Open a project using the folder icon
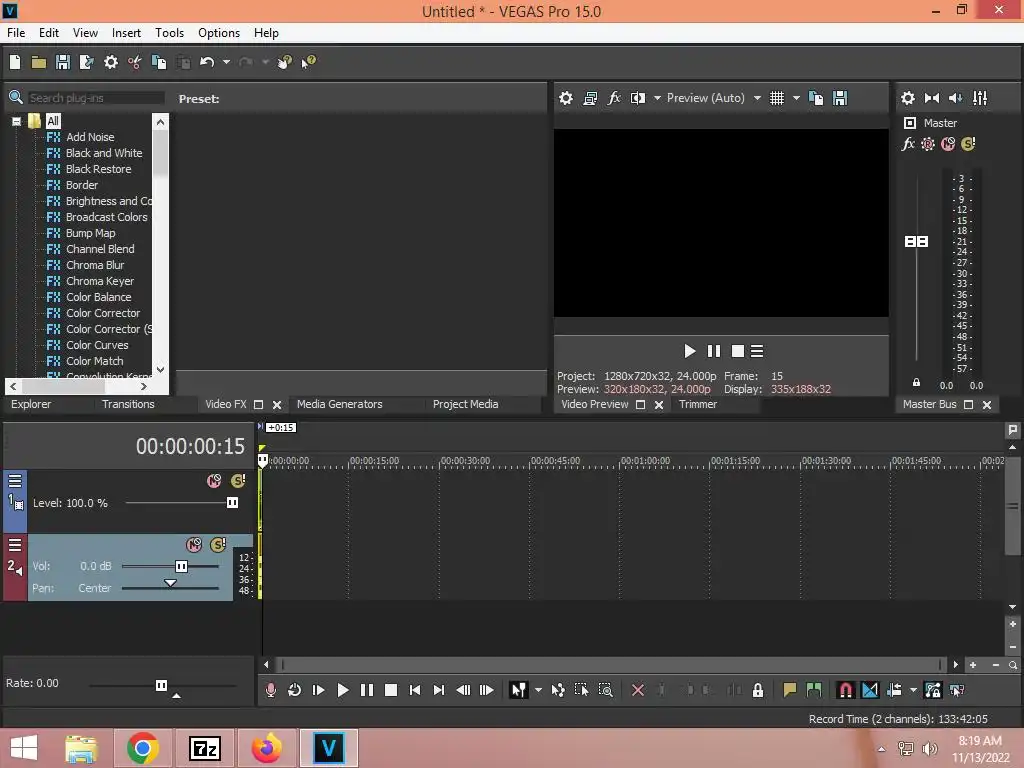1024x768 pixels. 39,62
